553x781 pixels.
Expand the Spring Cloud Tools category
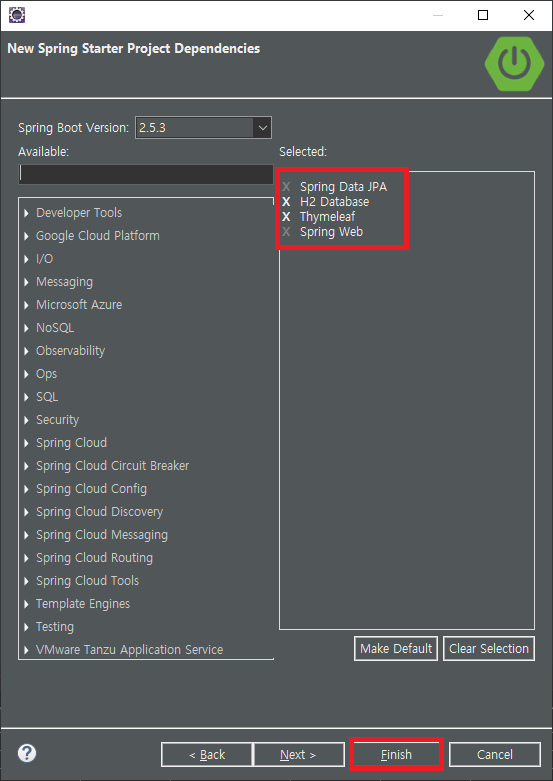point(26,581)
